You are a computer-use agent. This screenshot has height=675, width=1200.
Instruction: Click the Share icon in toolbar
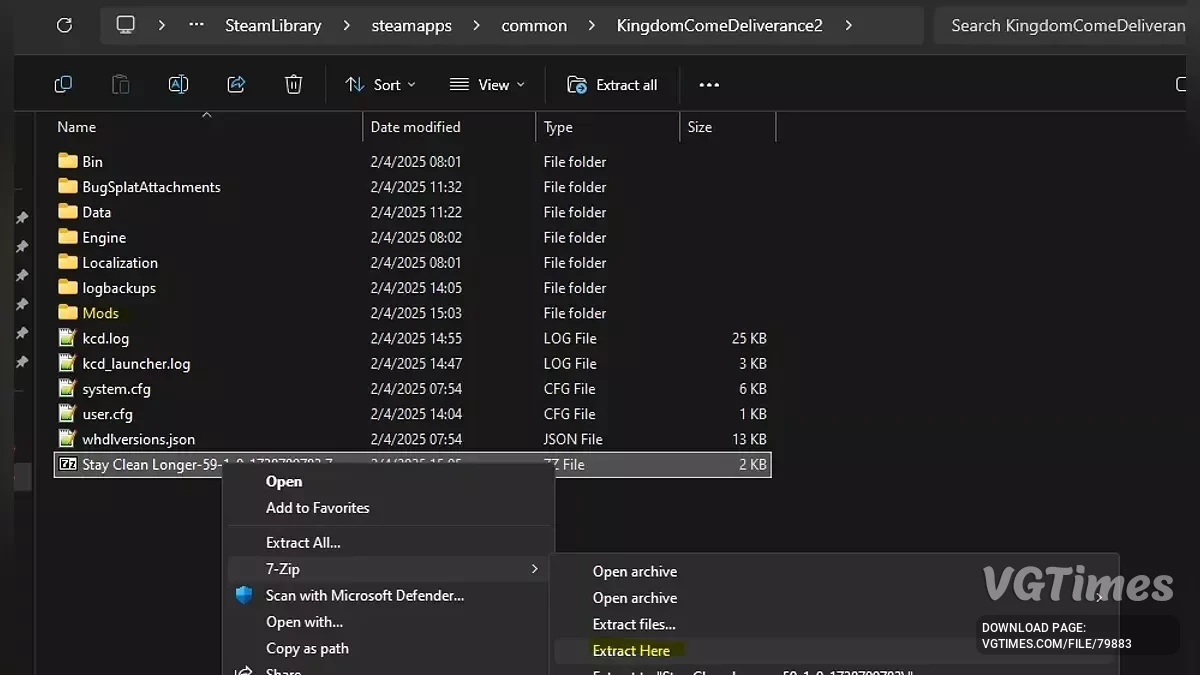tap(236, 85)
